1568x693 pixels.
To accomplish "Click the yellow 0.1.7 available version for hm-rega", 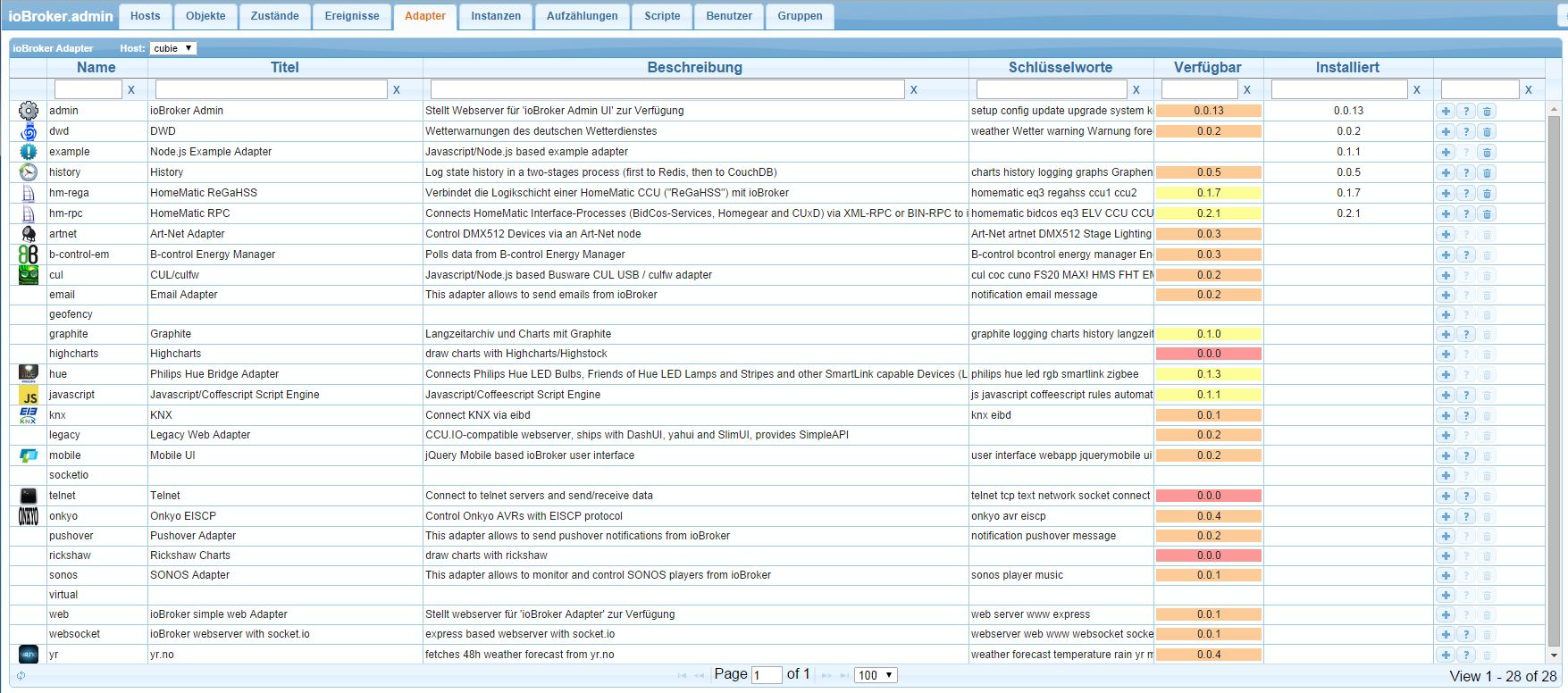I will [x=1208, y=193].
